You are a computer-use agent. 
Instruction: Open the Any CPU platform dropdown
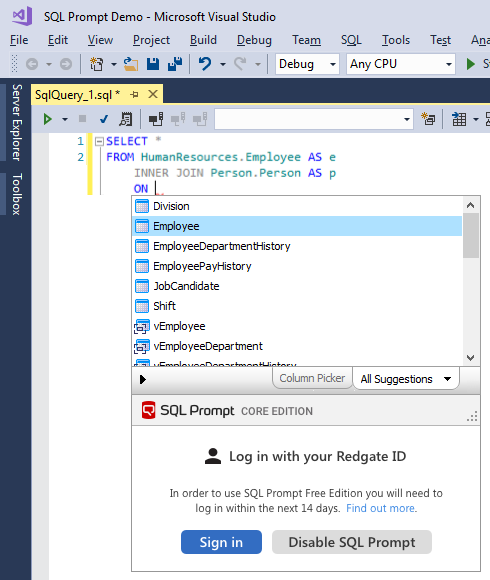(x=401, y=64)
